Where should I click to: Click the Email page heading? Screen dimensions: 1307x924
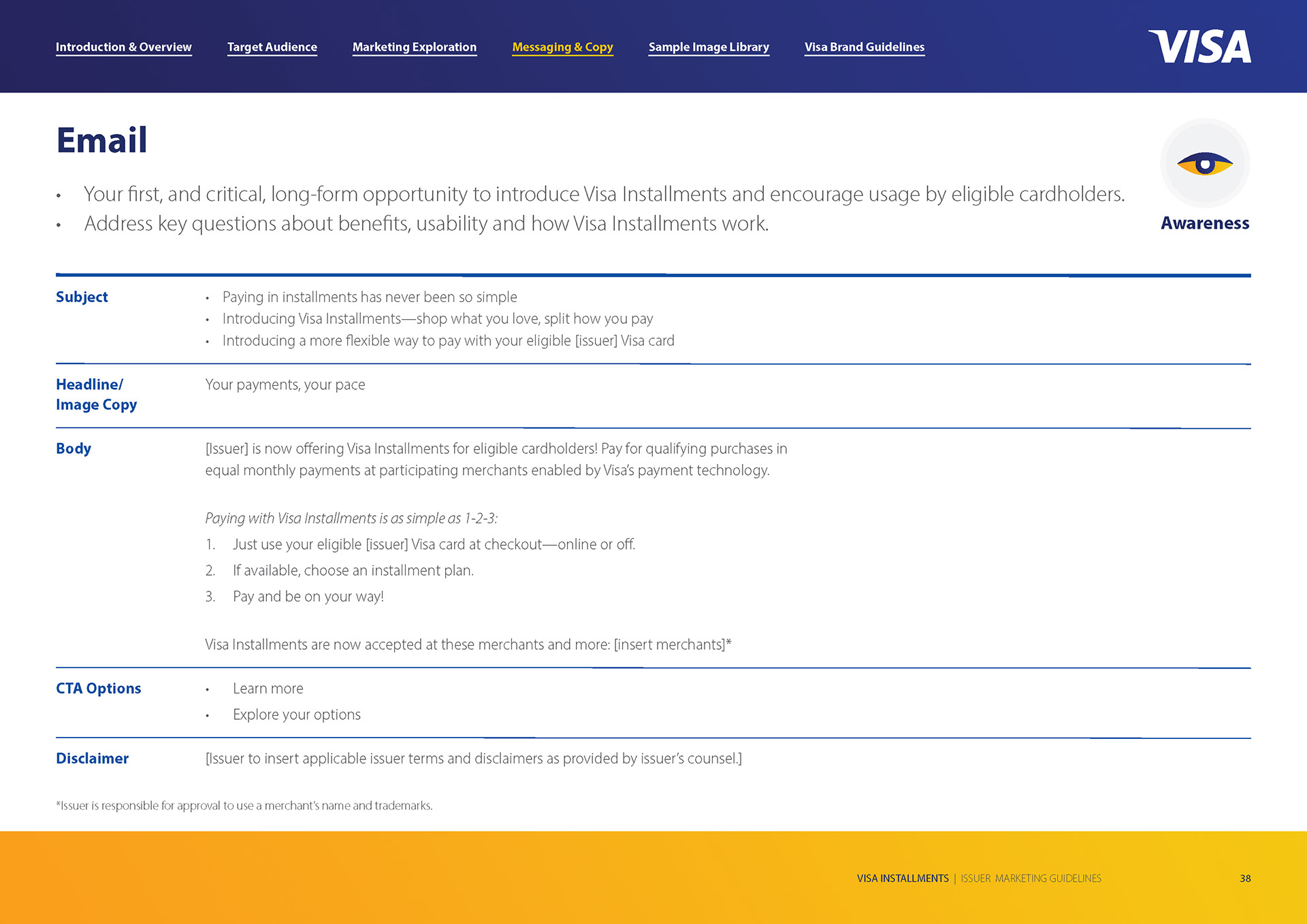tap(101, 140)
